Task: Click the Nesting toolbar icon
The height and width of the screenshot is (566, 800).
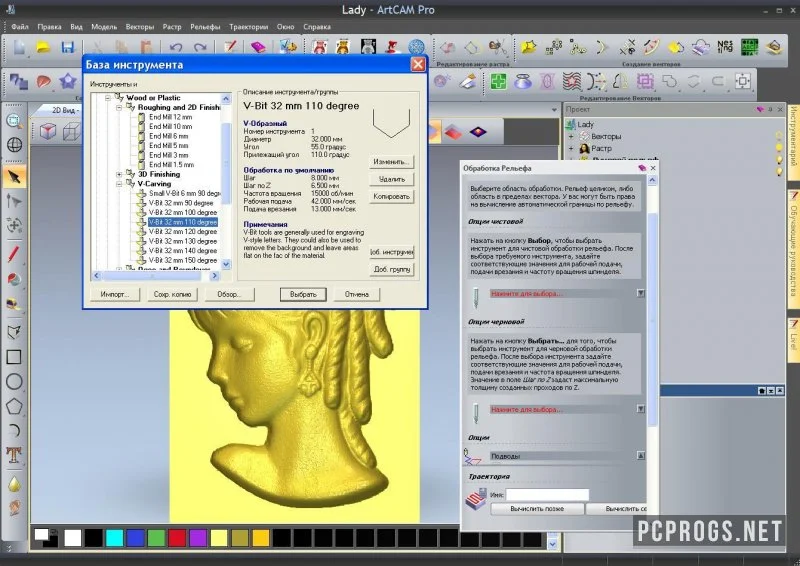Action: 725,47
